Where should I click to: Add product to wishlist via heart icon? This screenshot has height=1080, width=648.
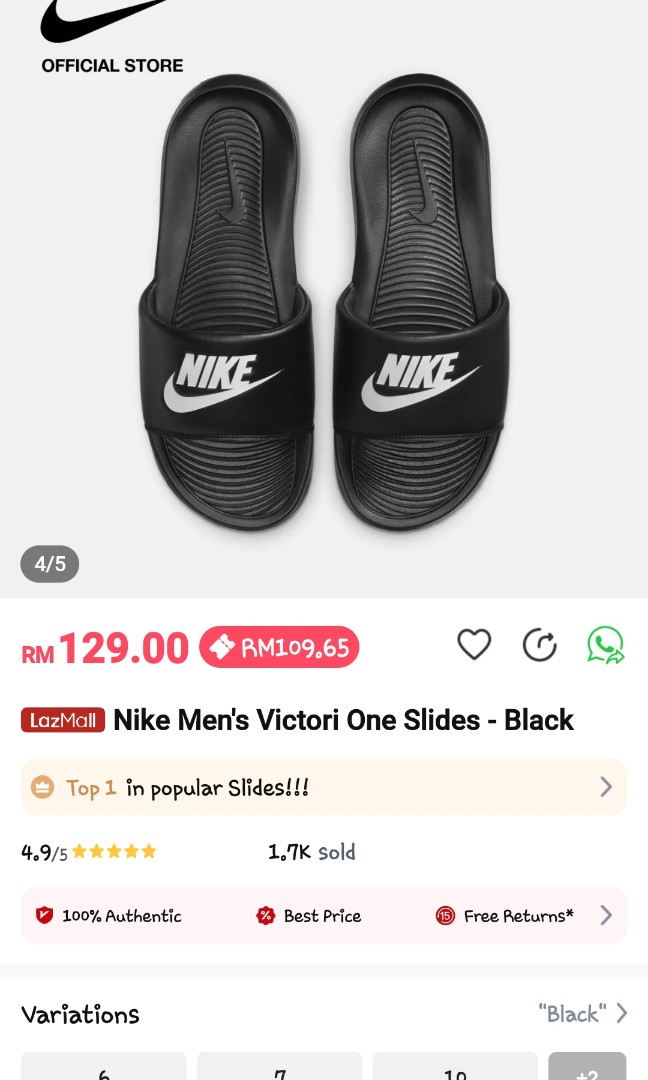(x=474, y=645)
